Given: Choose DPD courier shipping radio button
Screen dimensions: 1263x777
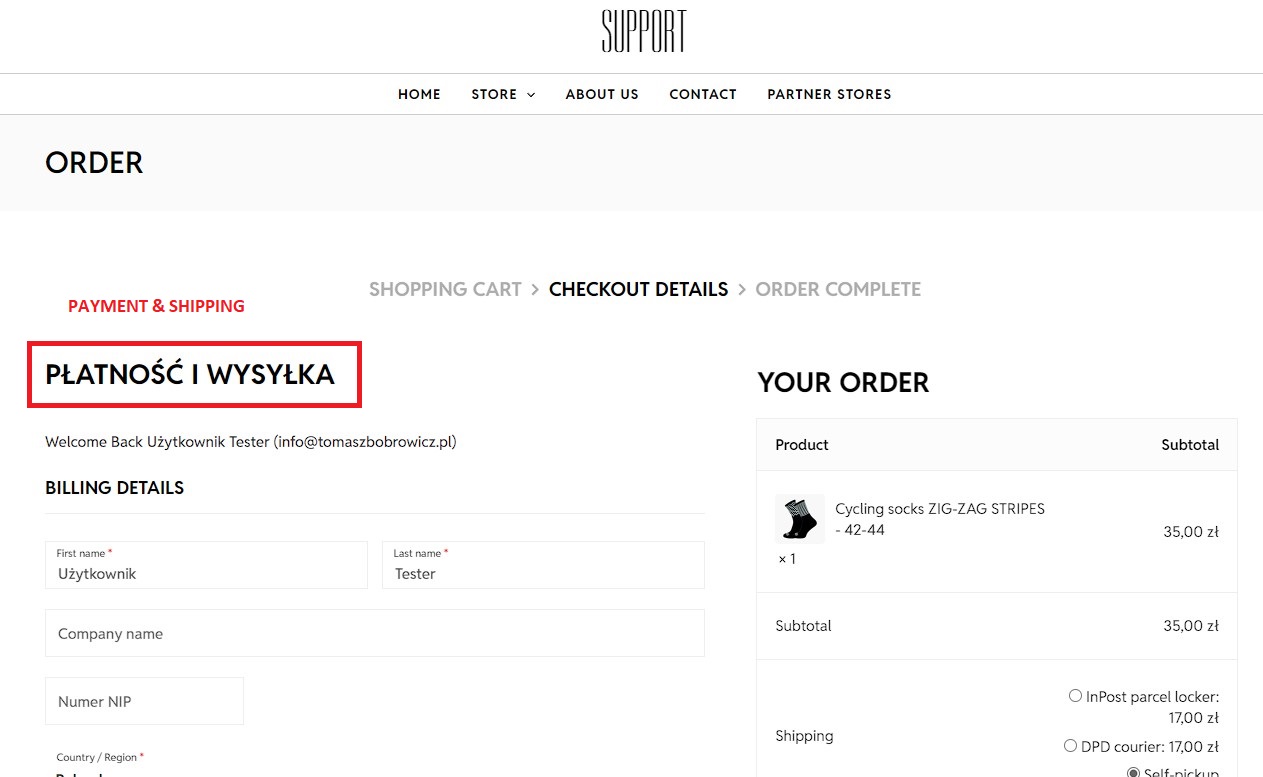Looking at the screenshot, I should point(1070,746).
